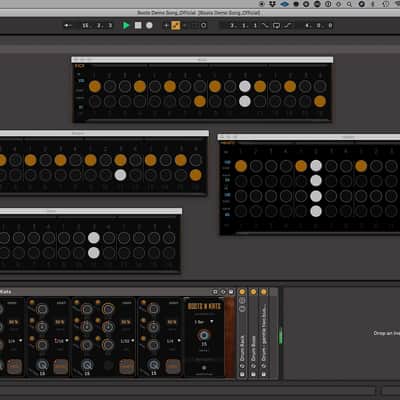400x400 pixels.
Task: Start playback with the green play button
Action: [x=126, y=25]
